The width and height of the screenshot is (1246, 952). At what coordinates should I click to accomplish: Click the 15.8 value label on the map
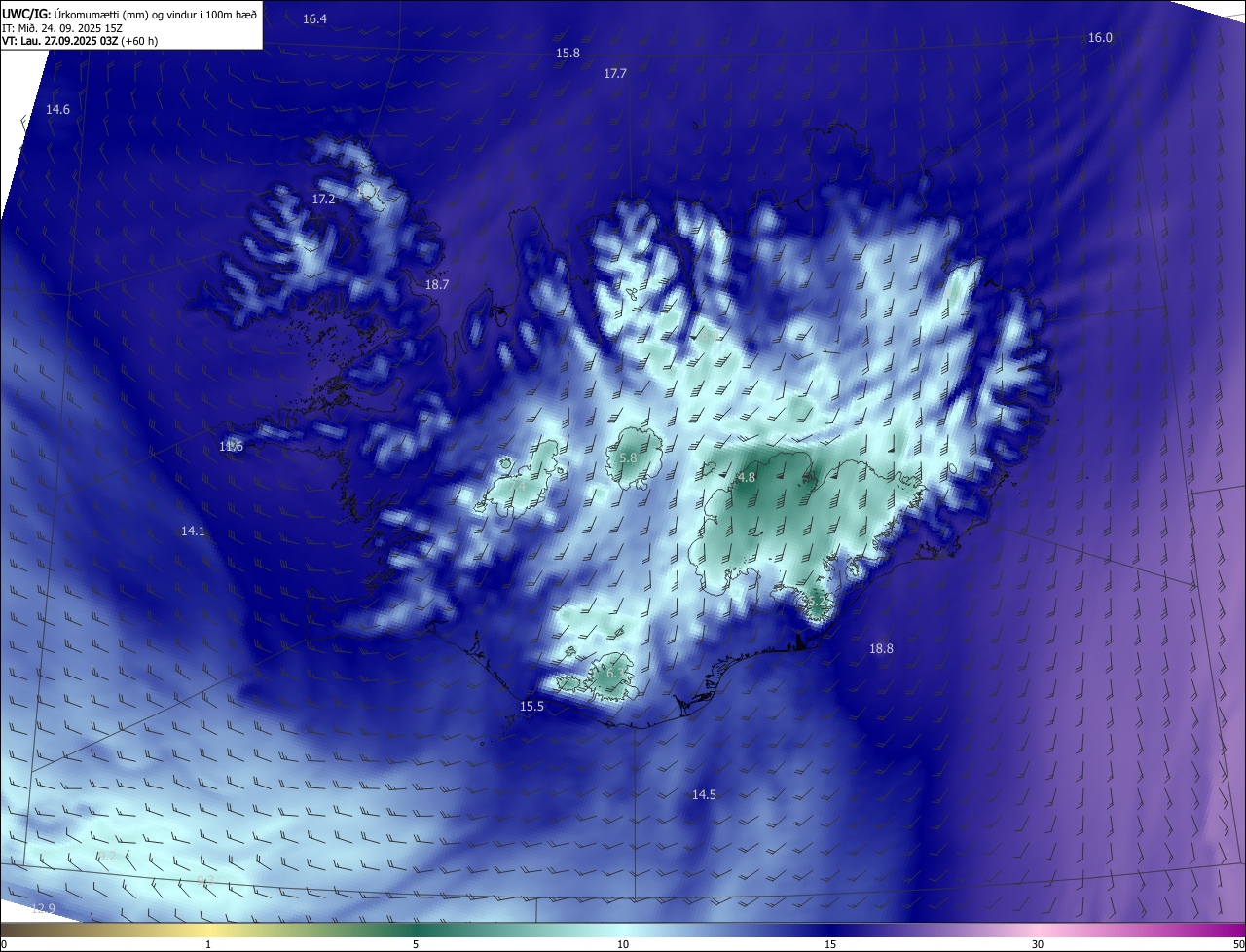568,54
